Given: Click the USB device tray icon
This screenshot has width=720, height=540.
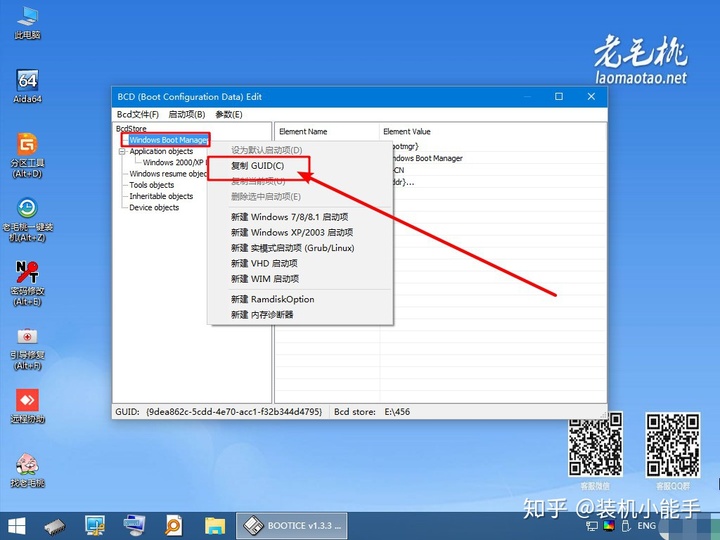Looking at the screenshot, I should click(x=625, y=526).
